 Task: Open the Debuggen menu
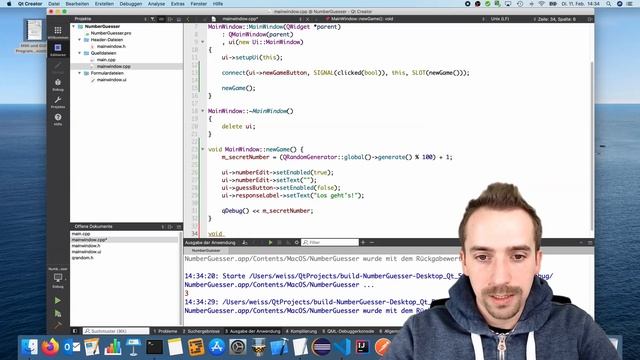tap(131, 4)
